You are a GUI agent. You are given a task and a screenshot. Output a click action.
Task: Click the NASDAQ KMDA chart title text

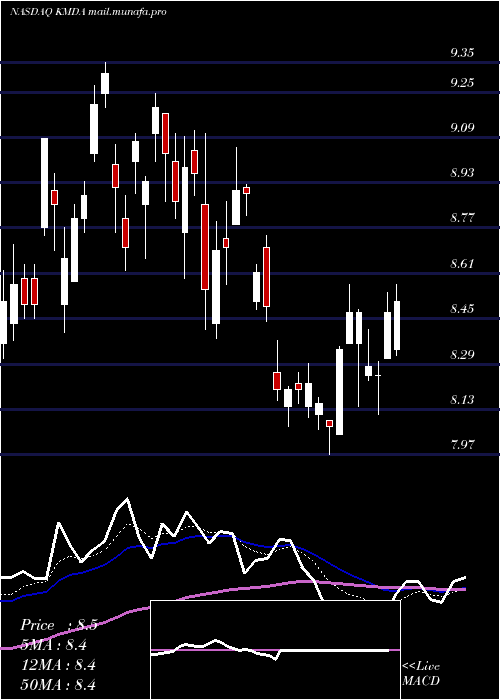pyautogui.click(x=88, y=12)
